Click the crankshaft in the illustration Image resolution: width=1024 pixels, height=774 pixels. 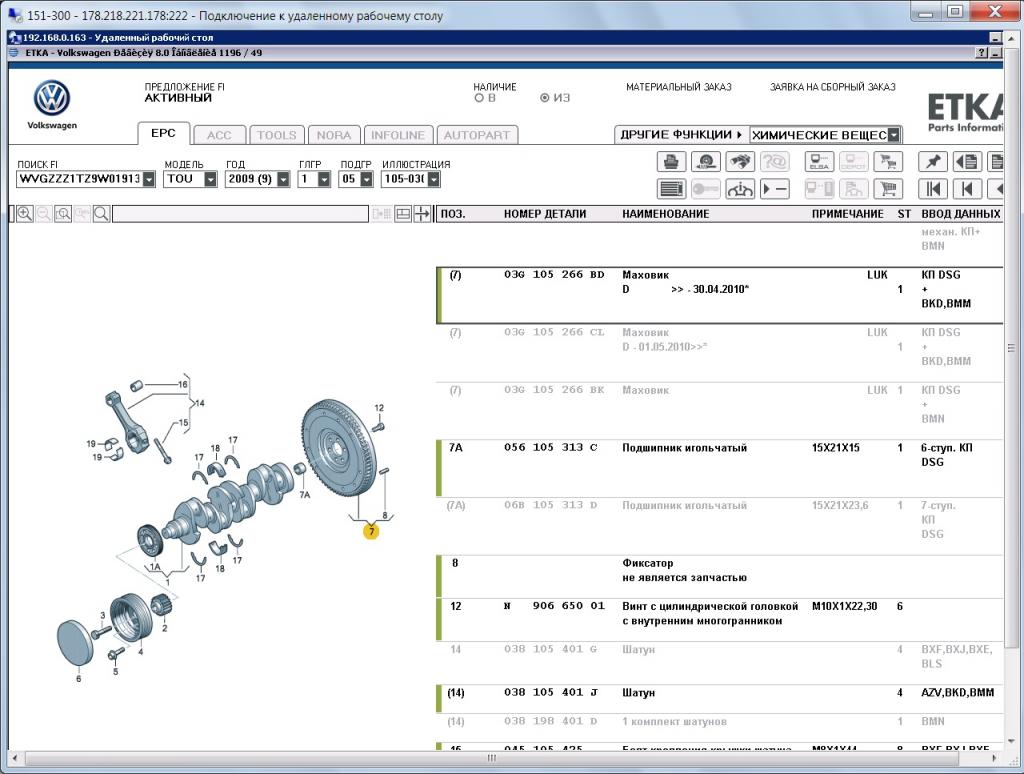(228, 503)
